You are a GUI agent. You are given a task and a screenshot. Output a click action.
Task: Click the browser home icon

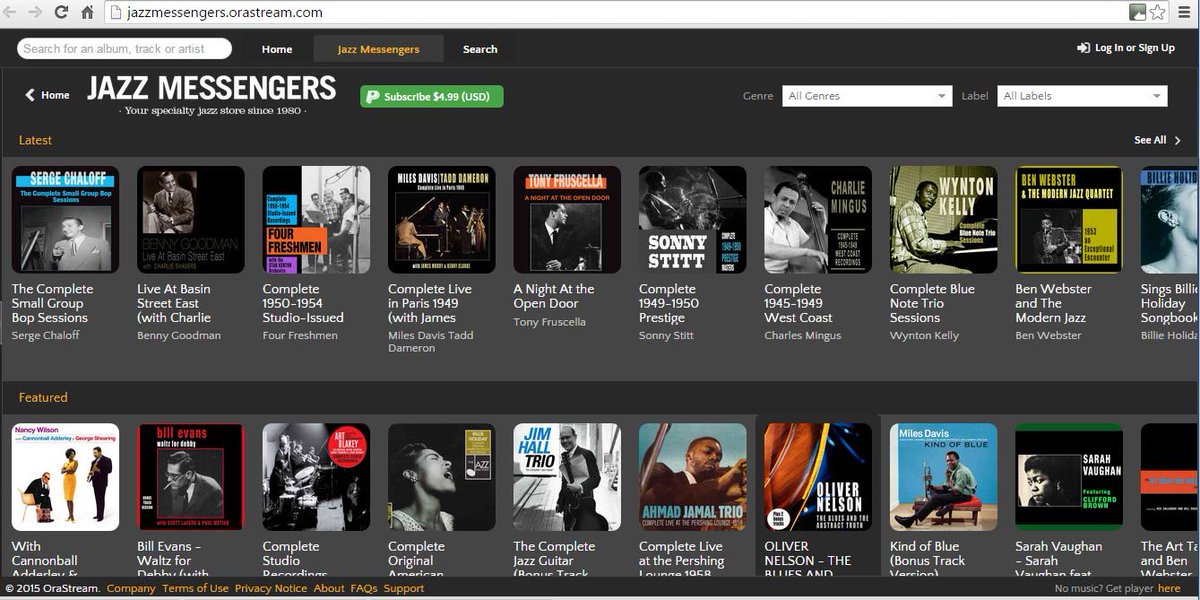87,13
